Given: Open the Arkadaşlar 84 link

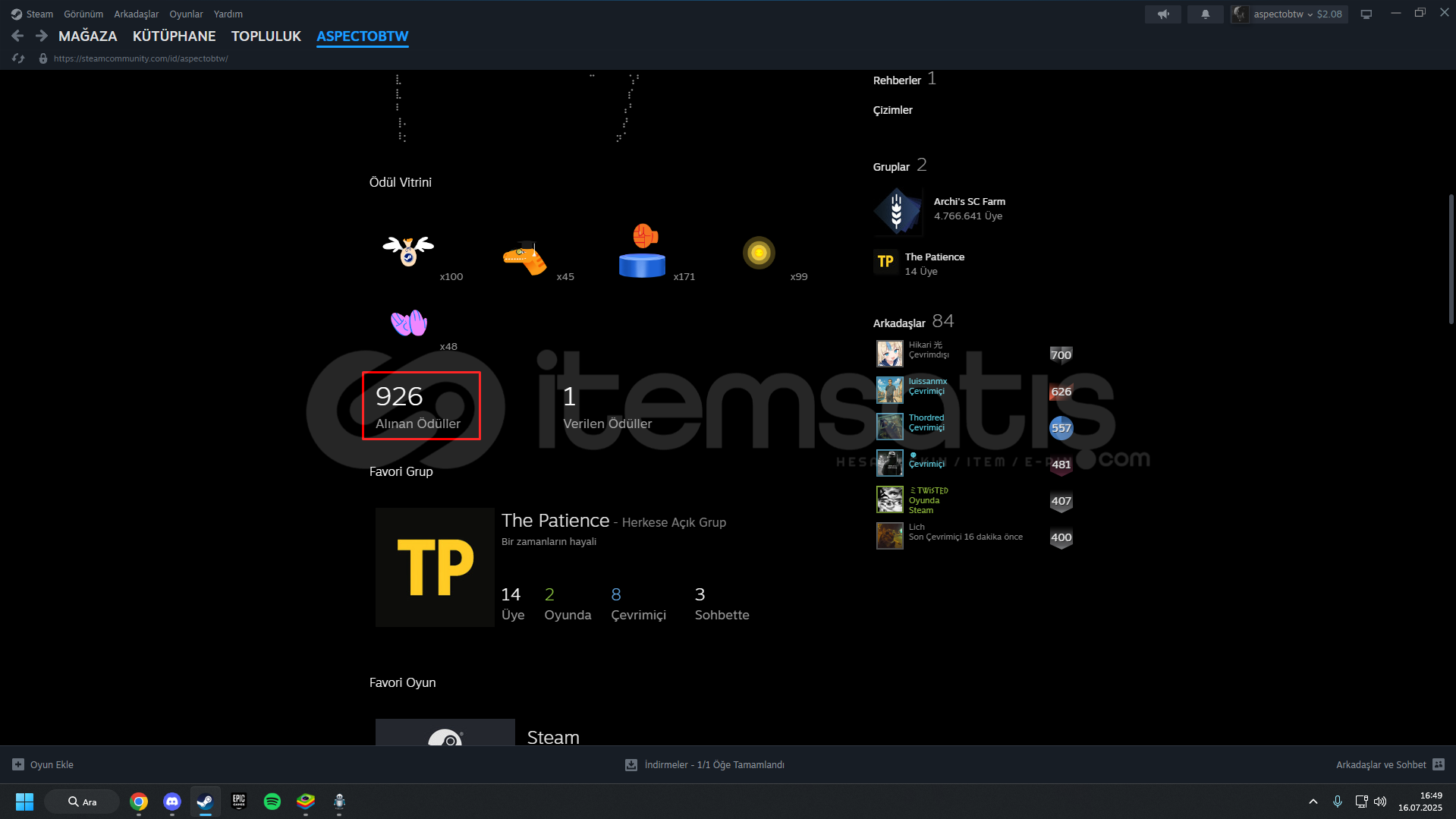Looking at the screenshot, I should [x=914, y=322].
